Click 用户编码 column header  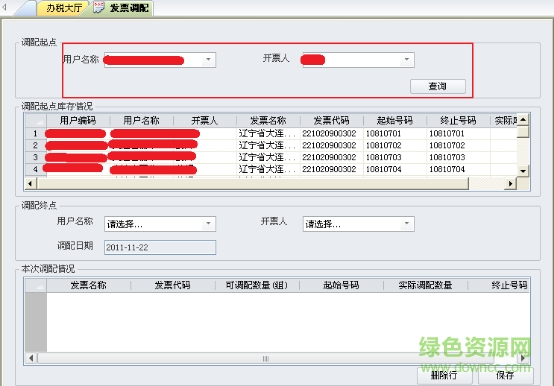[x=78, y=120]
